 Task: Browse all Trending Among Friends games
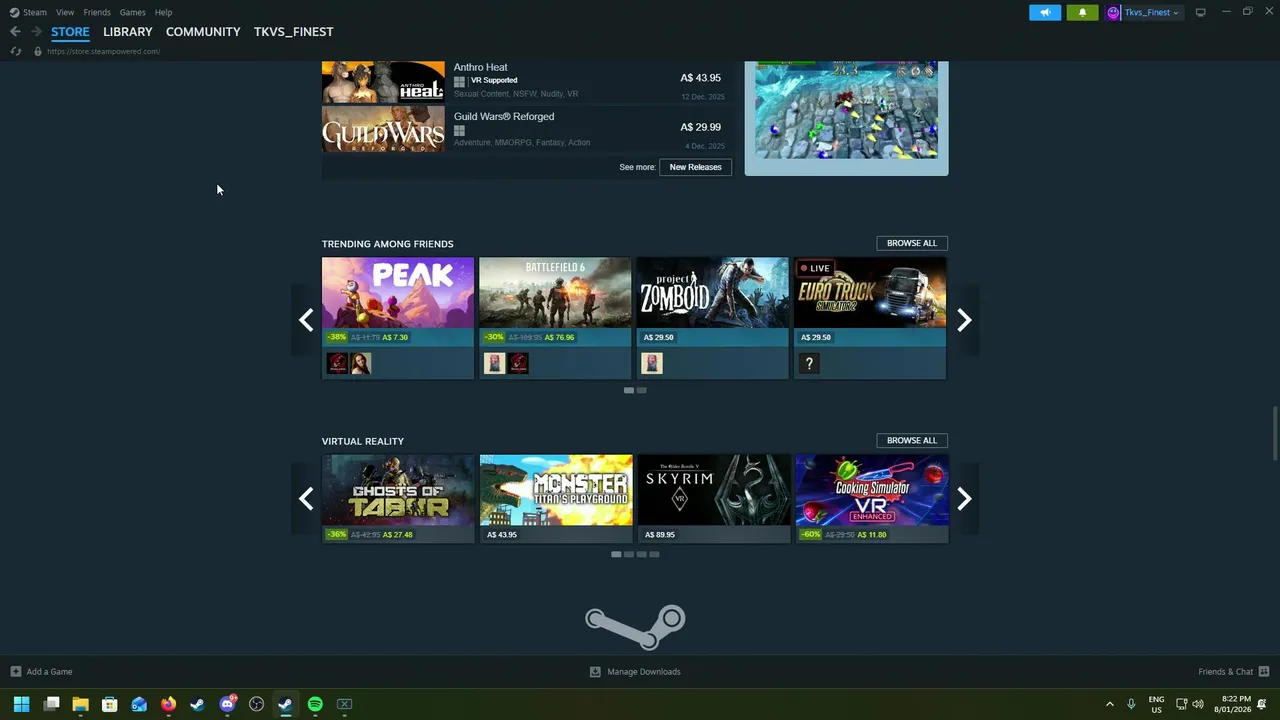tap(912, 243)
